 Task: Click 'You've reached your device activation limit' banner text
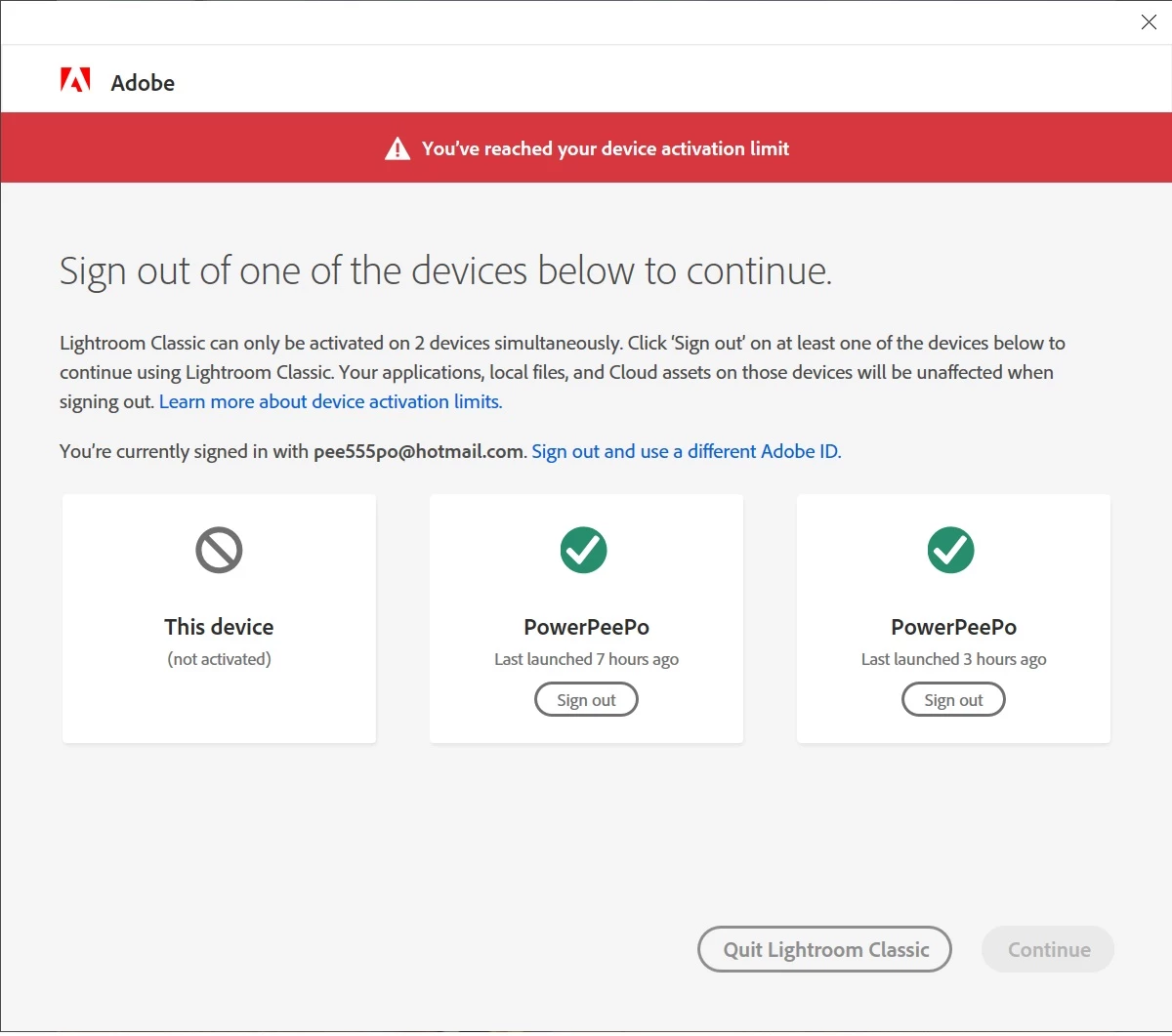(606, 148)
